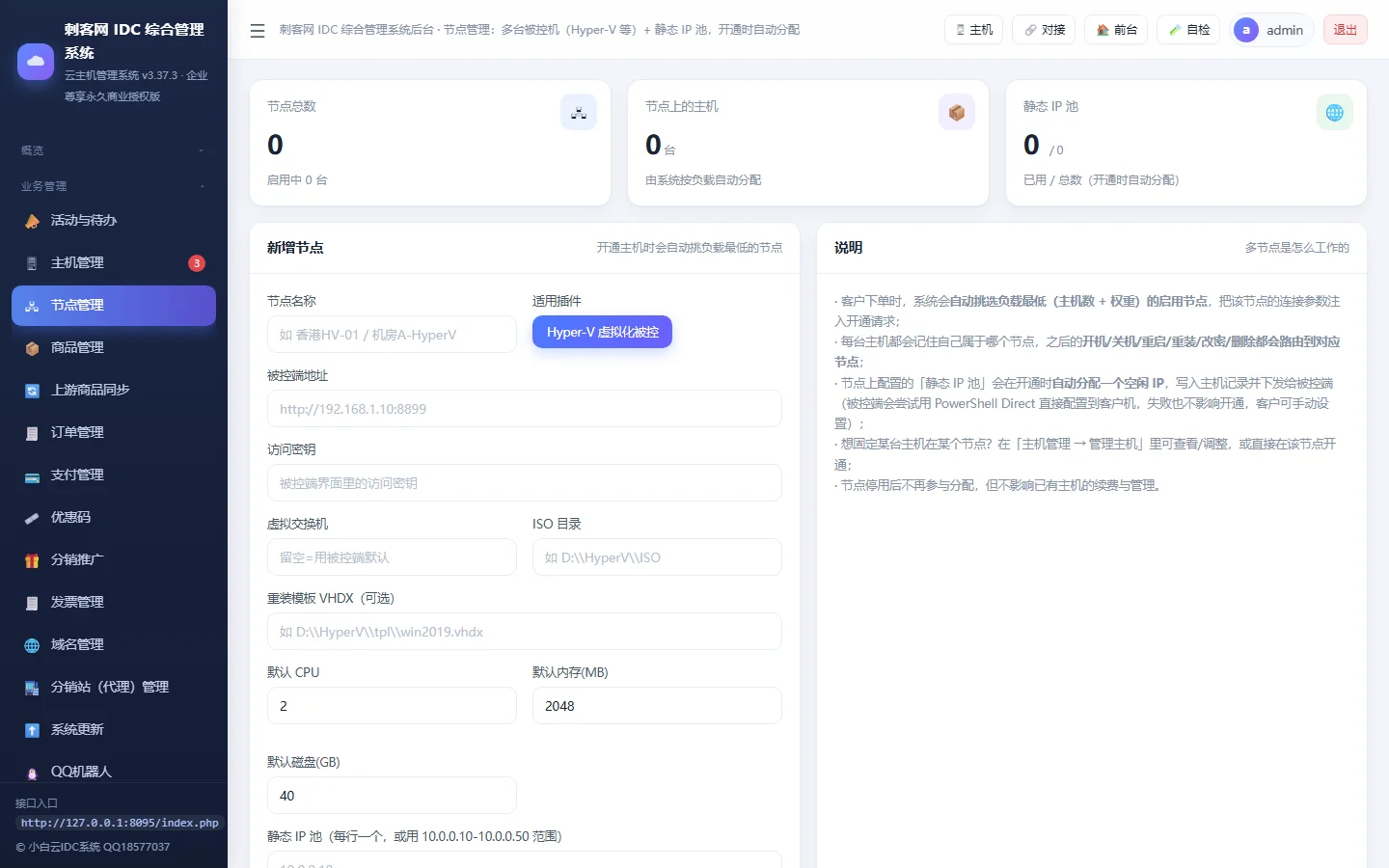Screen dimensions: 1389x868
Task: Select QQ机器人 in the sidebar
Action: point(114,772)
